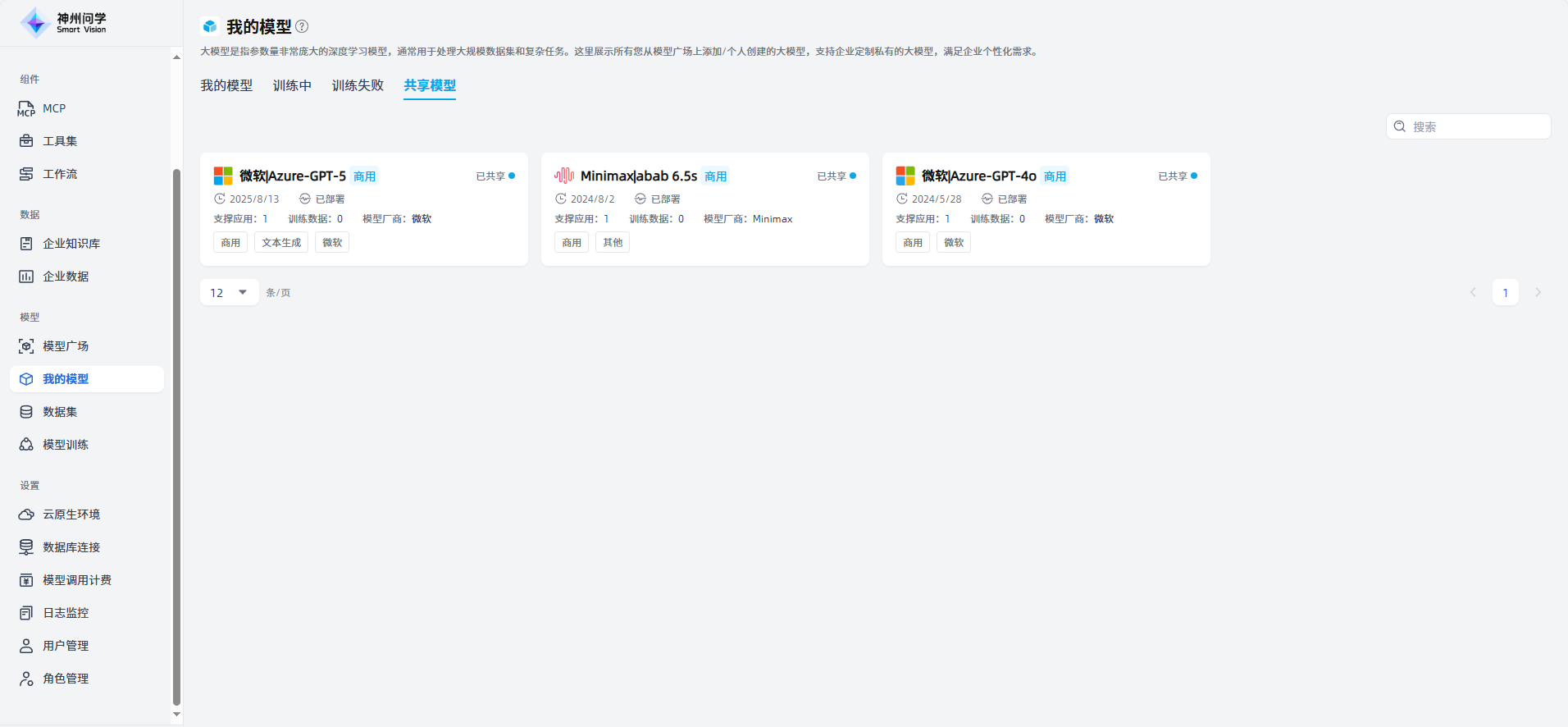1568x727 pixels.
Task: Open the Minimax|abab 6.5s model title
Action: coord(638,176)
